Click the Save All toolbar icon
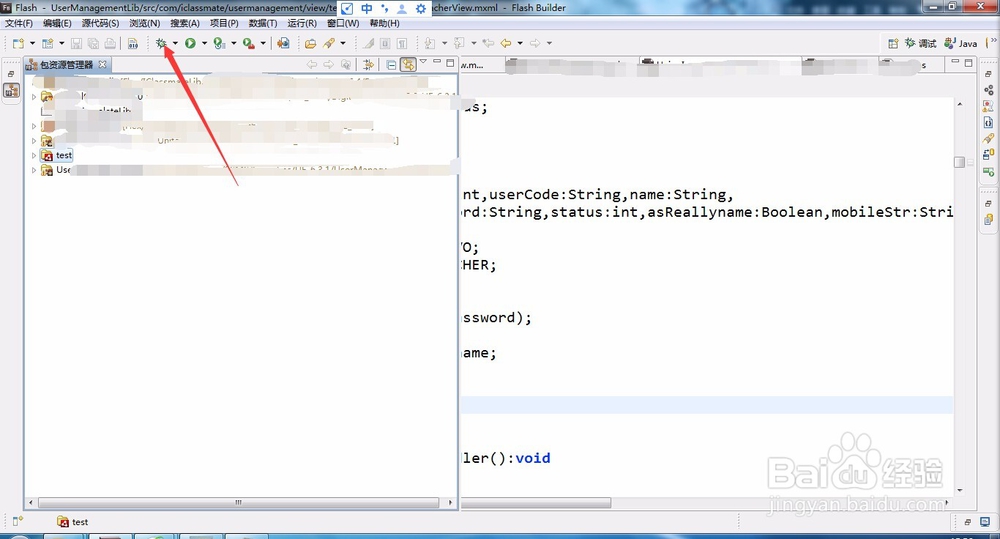 click(x=93, y=43)
